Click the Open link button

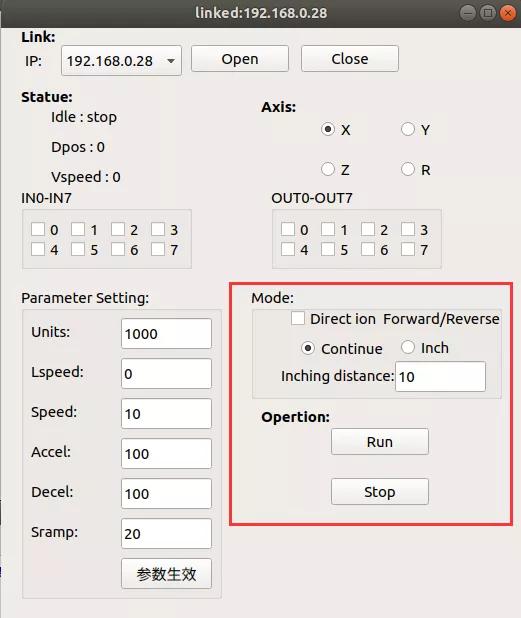point(240,59)
